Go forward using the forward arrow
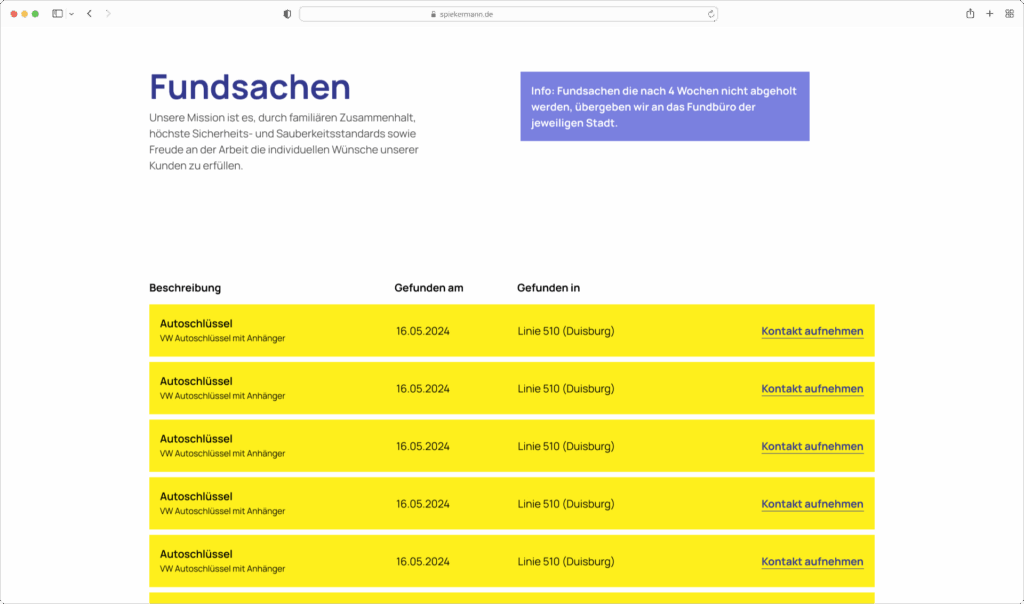Viewport: 1024px width, 604px height. [106, 14]
